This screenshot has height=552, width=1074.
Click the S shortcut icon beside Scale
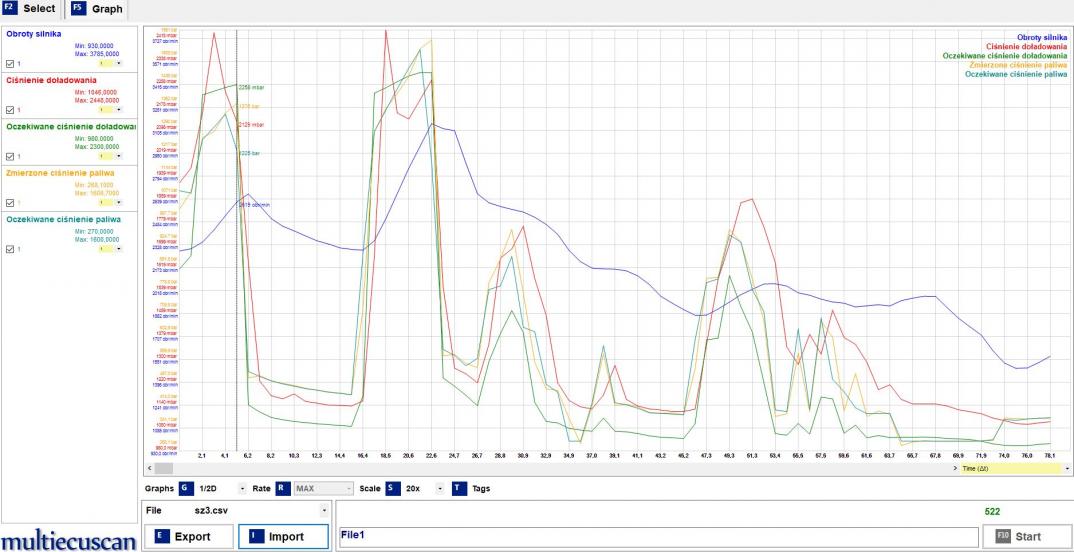point(392,488)
